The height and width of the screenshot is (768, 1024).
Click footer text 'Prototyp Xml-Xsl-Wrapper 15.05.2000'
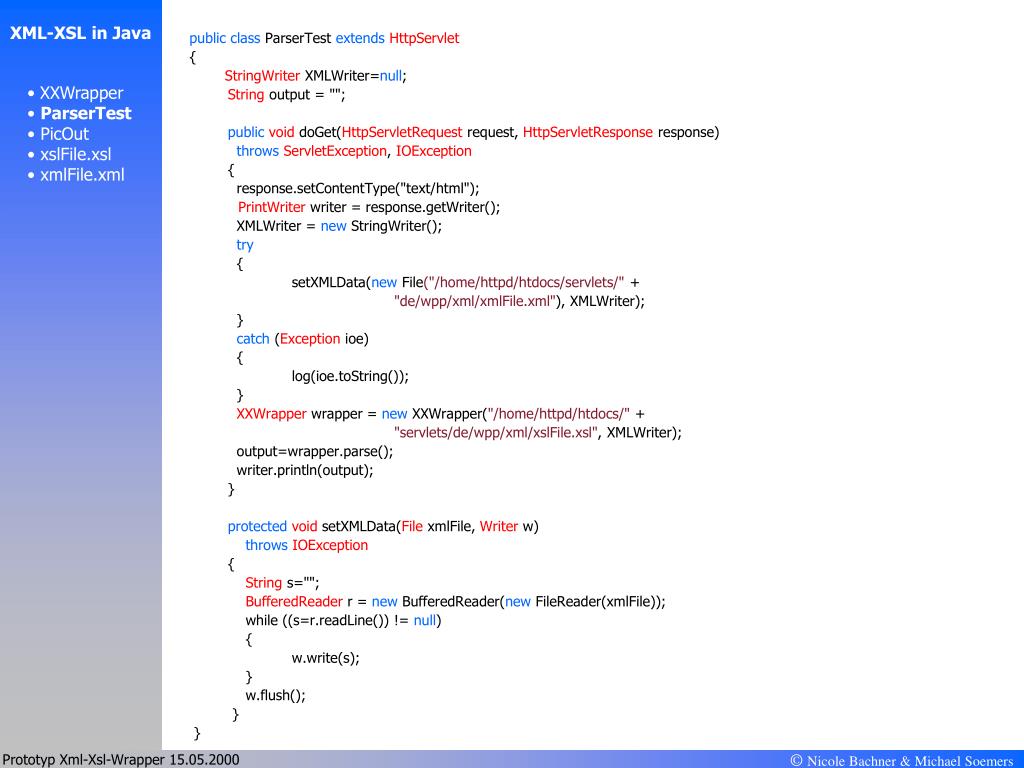click(x=121, y=760)
